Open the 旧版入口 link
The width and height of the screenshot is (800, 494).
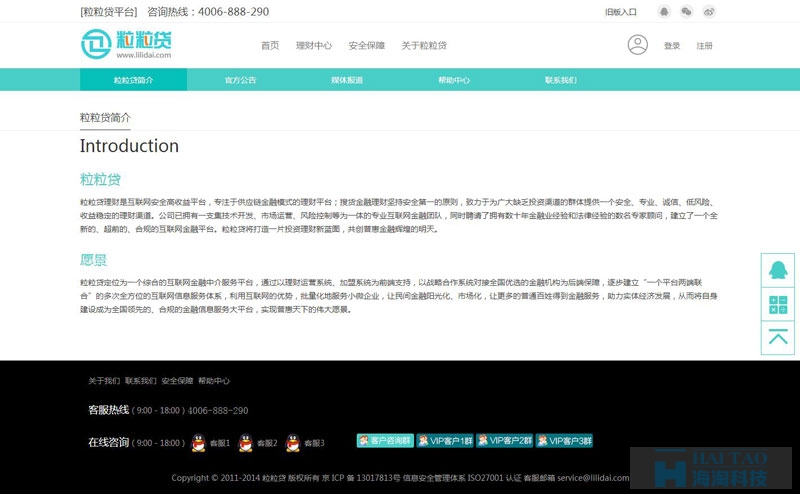621,12
